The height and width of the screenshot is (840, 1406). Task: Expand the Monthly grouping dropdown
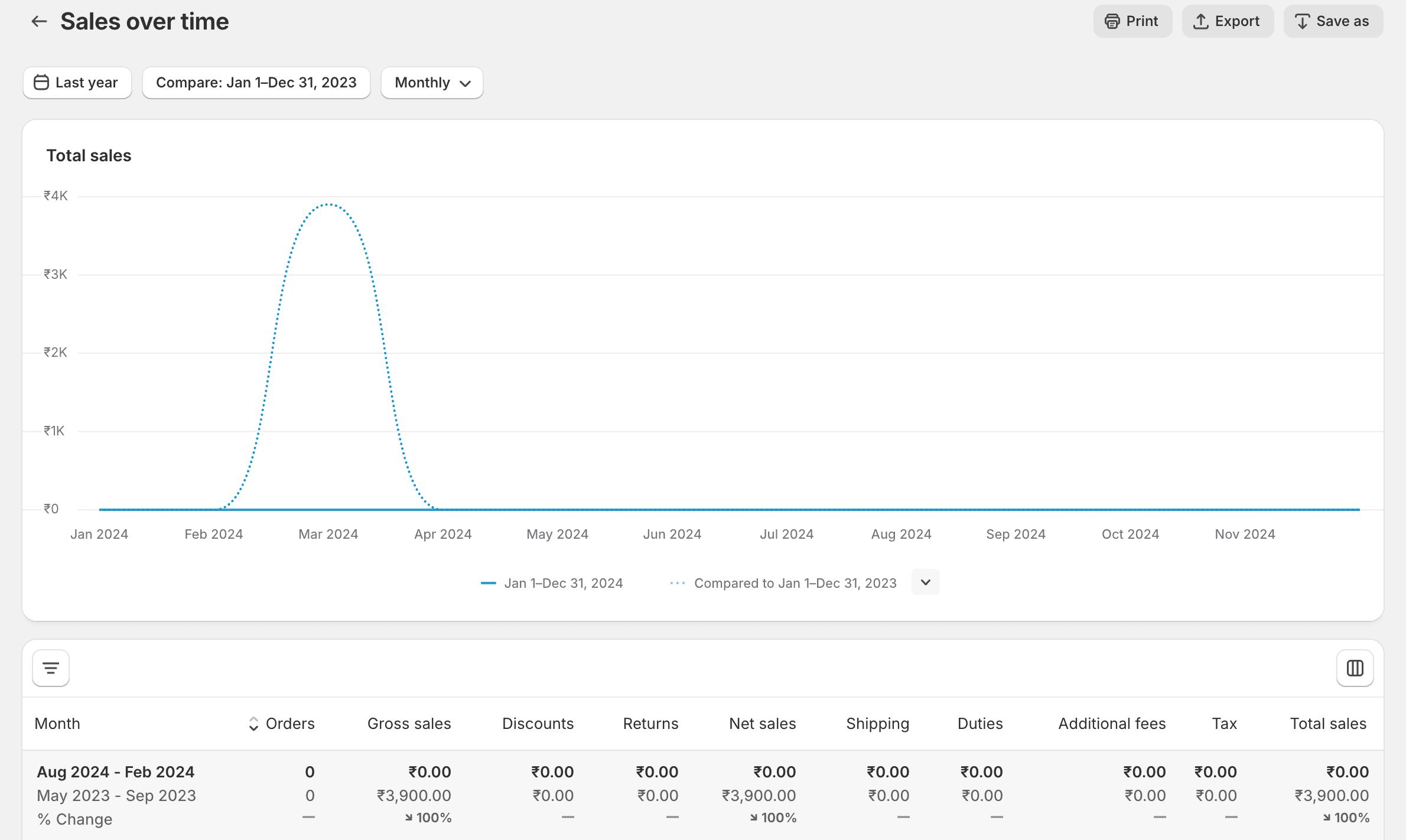432,83
